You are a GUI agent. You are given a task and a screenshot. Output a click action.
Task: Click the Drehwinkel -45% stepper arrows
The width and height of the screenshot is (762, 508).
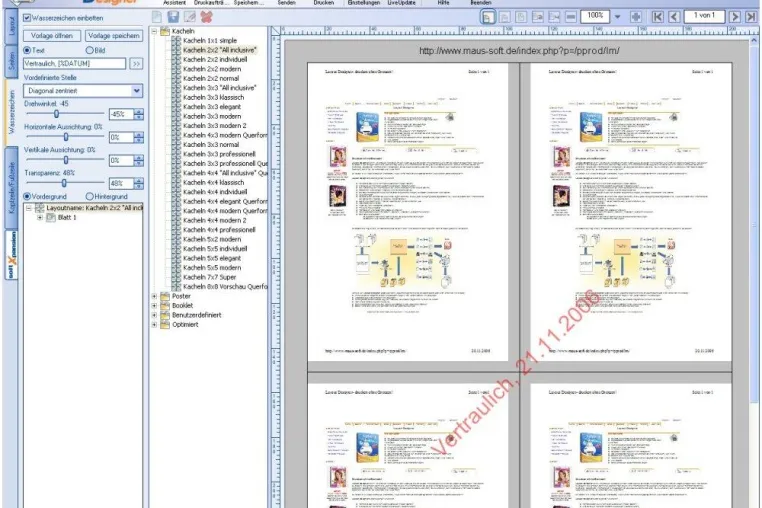(139, 114)
